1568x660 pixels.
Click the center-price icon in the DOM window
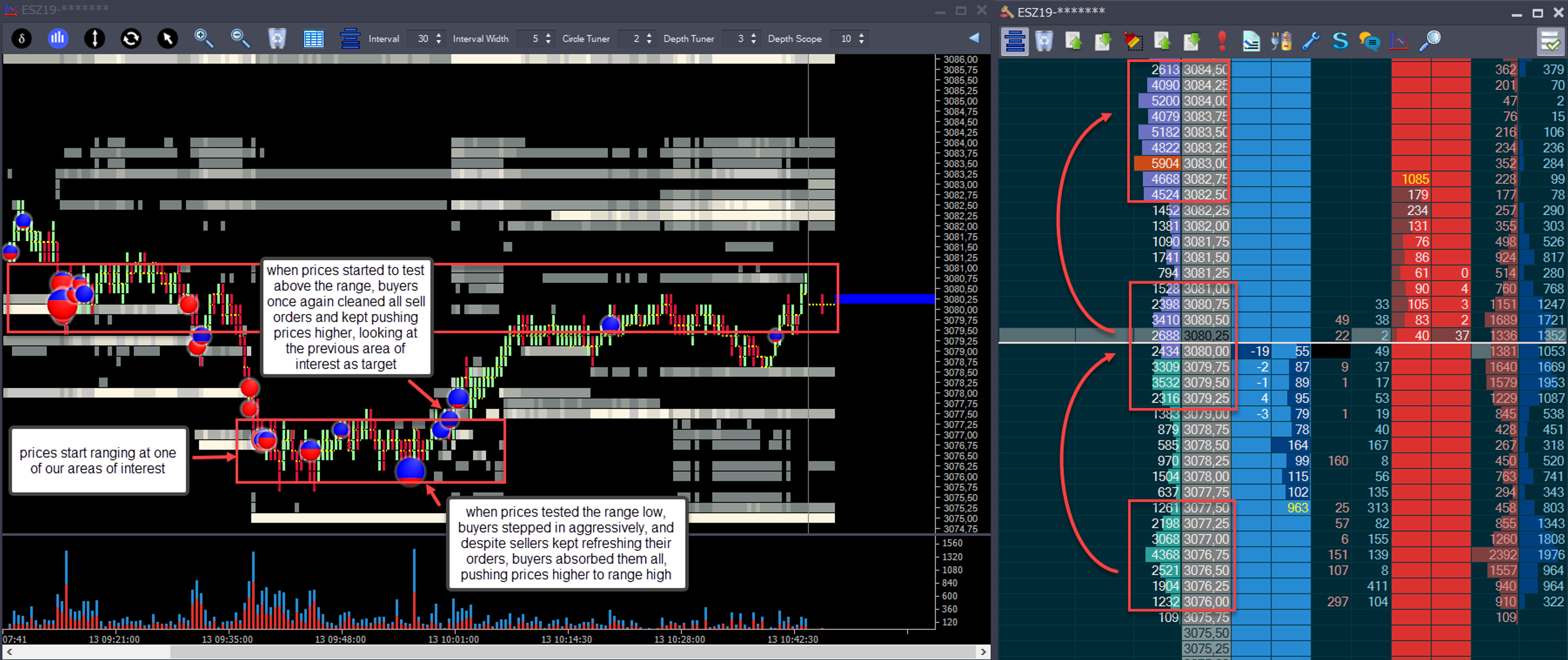point(1015,41)
